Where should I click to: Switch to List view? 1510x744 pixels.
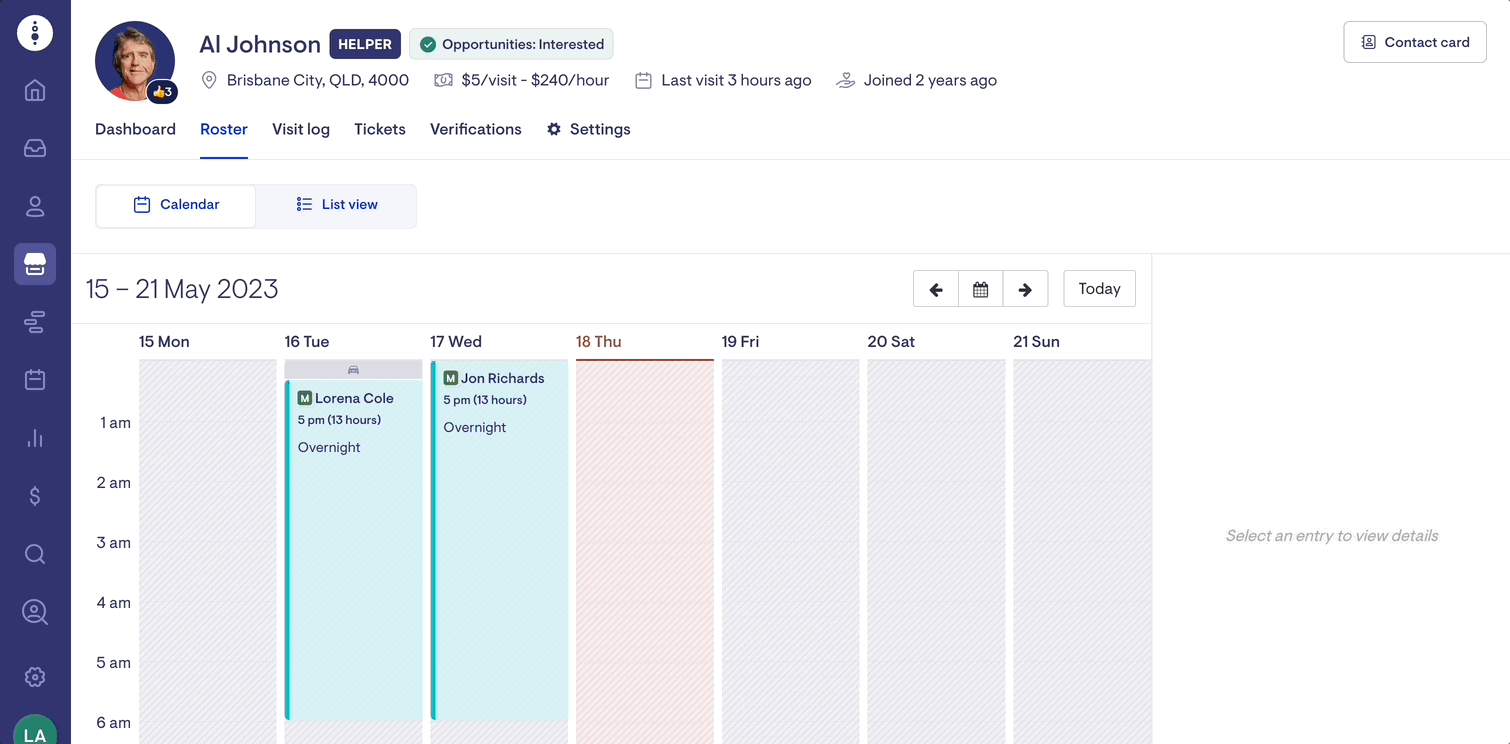337,205
